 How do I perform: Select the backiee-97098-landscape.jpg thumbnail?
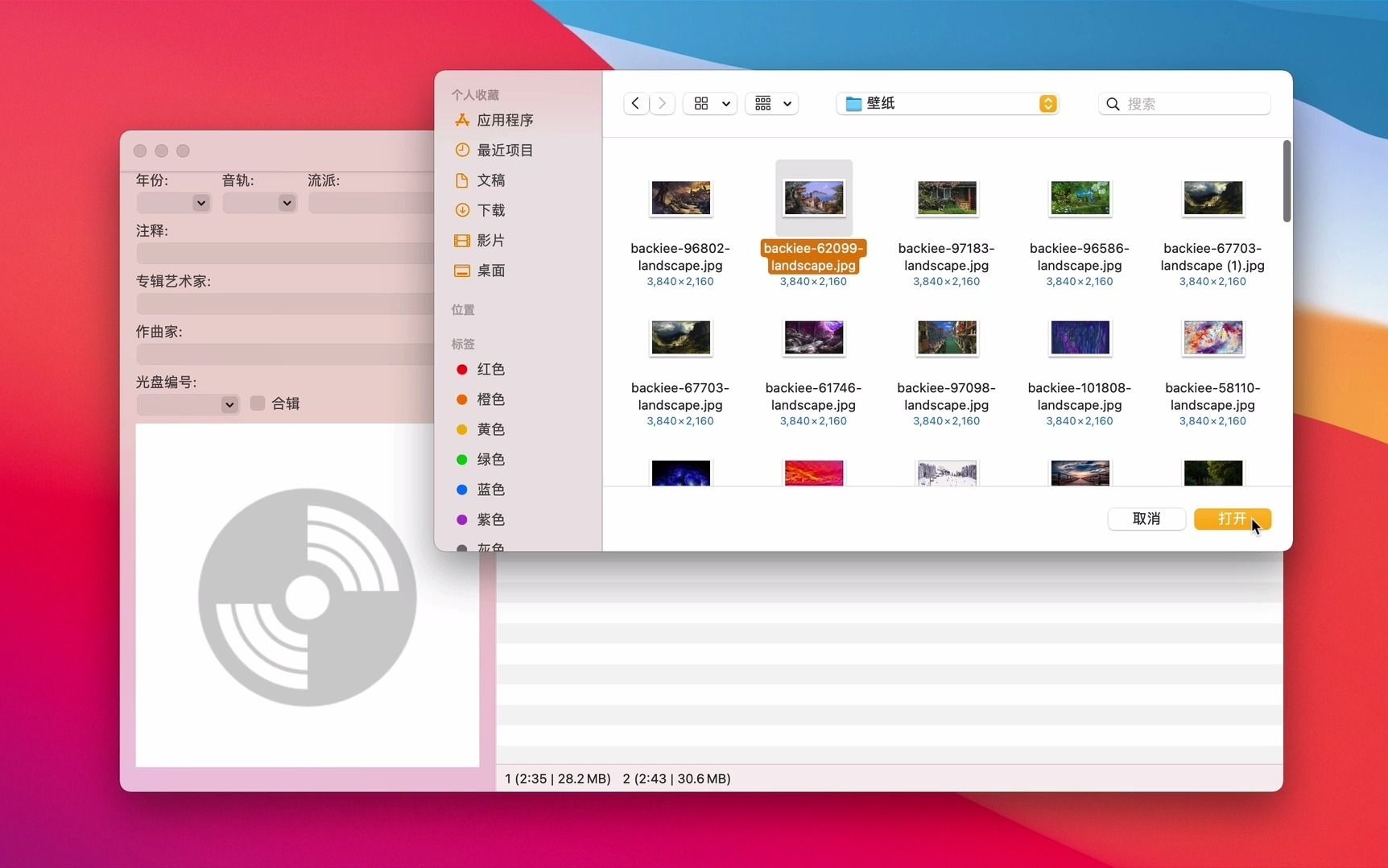pyautogui.click(x=947, y=337)
